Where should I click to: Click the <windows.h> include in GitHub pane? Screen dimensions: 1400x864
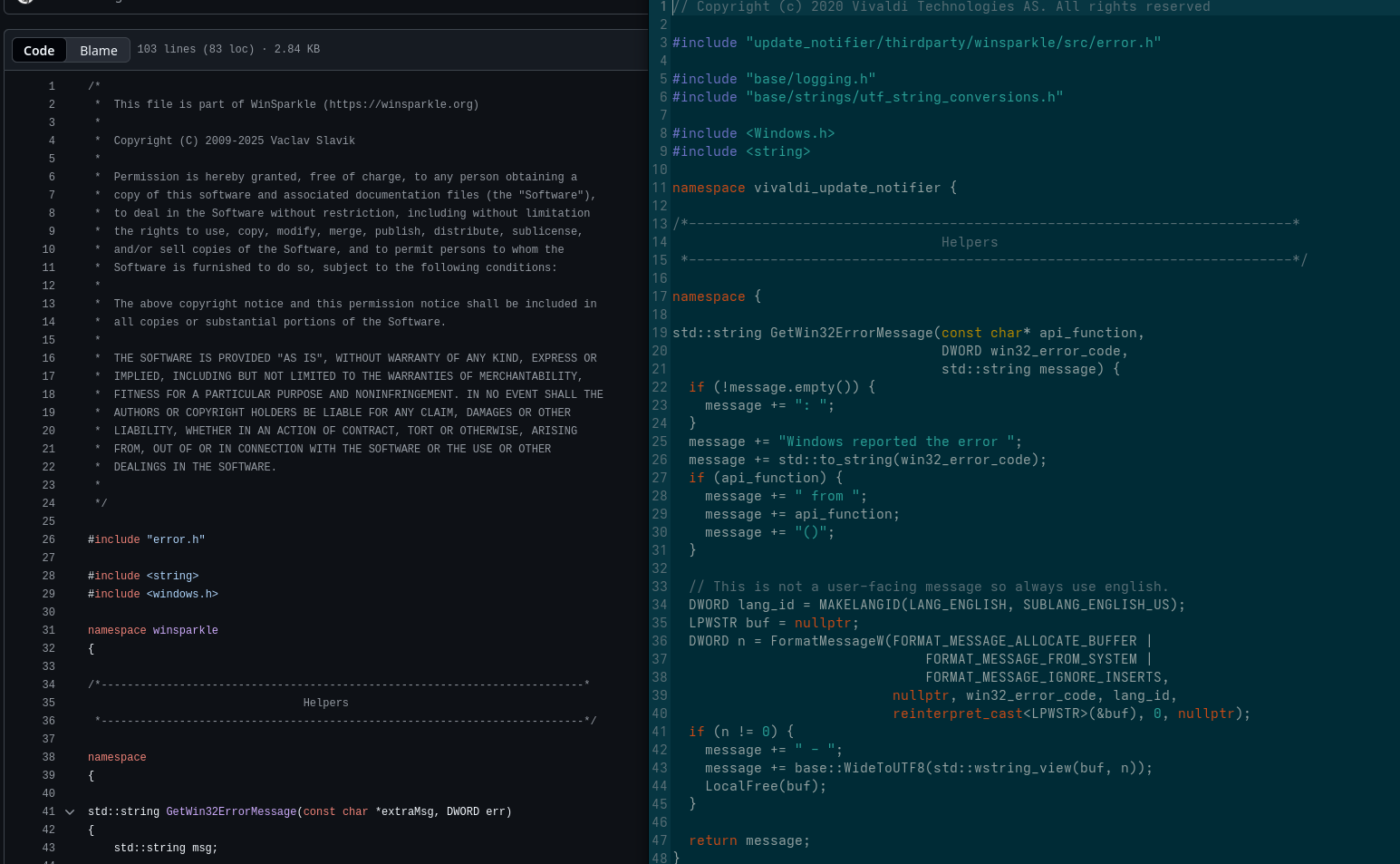click(x=182, y=594)
